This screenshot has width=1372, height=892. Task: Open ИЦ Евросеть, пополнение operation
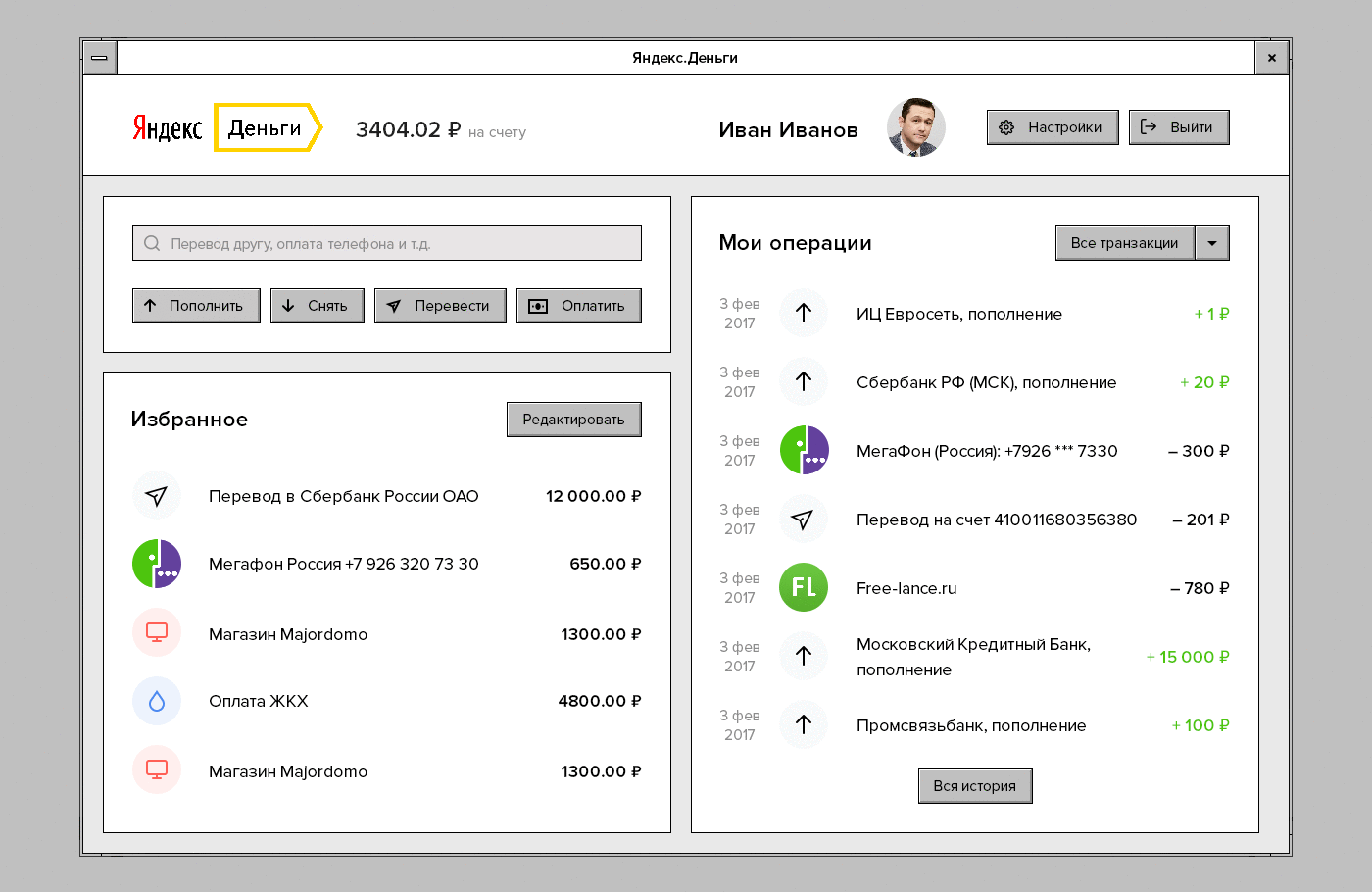(959, 314)
